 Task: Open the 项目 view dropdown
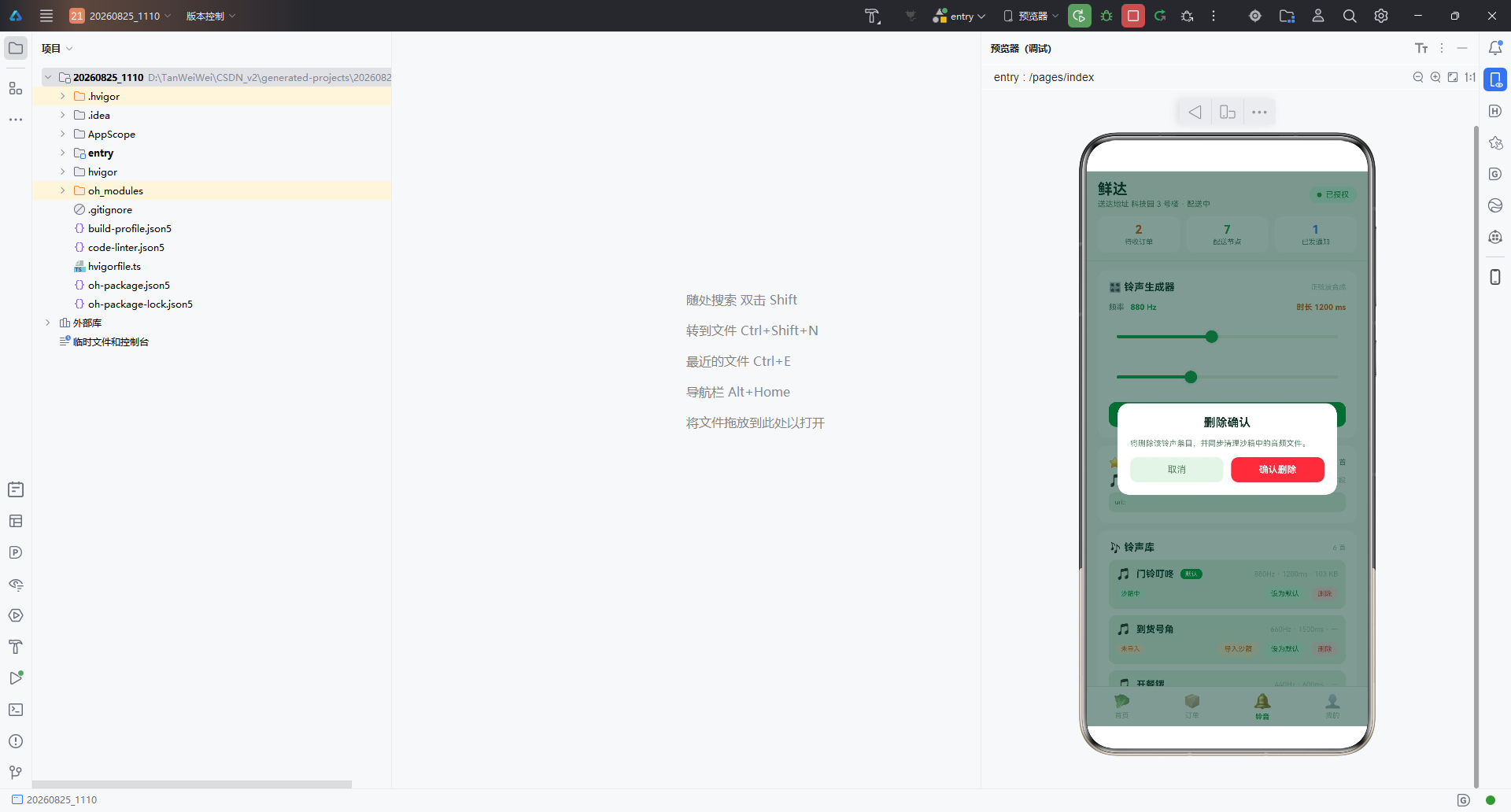point(57,48)
